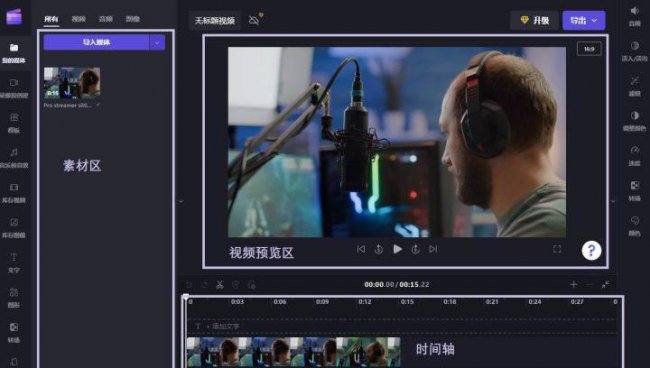Viewport: 650px width, 368px height.
Task: Open the Music & sound effects section
Action: tap(14, 158)
